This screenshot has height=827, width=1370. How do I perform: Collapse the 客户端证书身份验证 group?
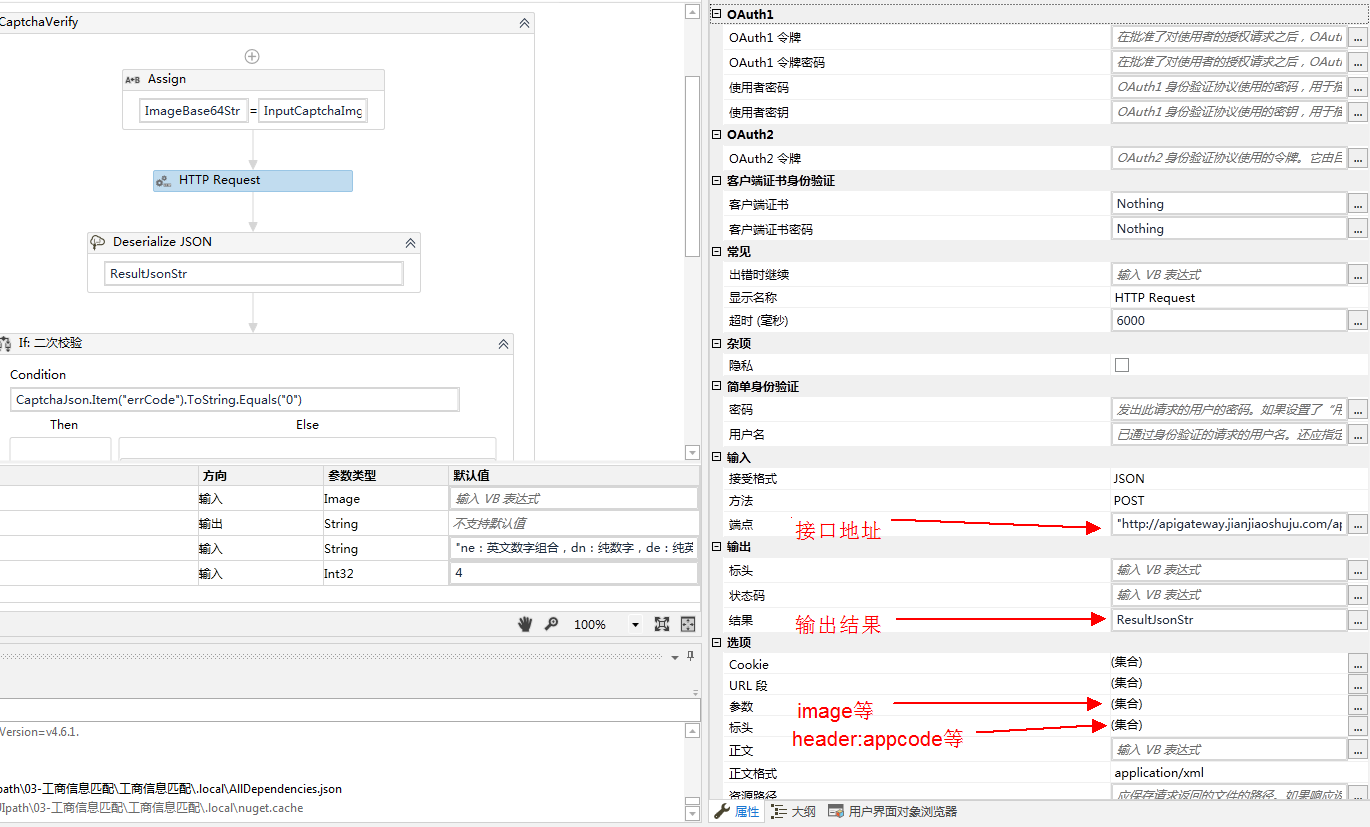point(716,181)
